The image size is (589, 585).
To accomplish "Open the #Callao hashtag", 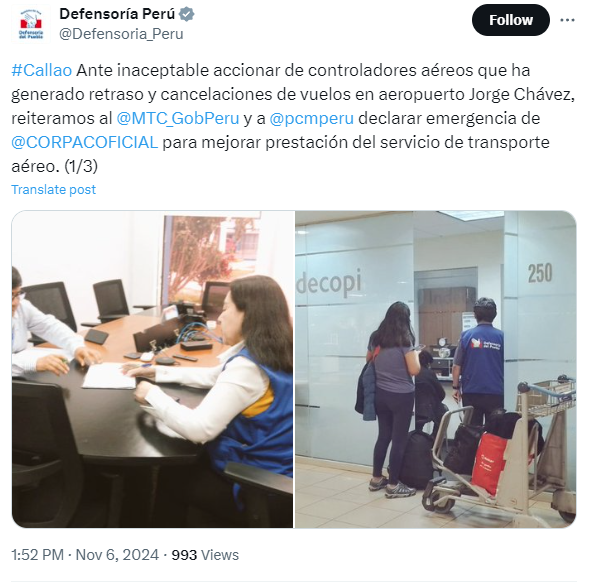I will pyautogui.click(x=42, y=70).
